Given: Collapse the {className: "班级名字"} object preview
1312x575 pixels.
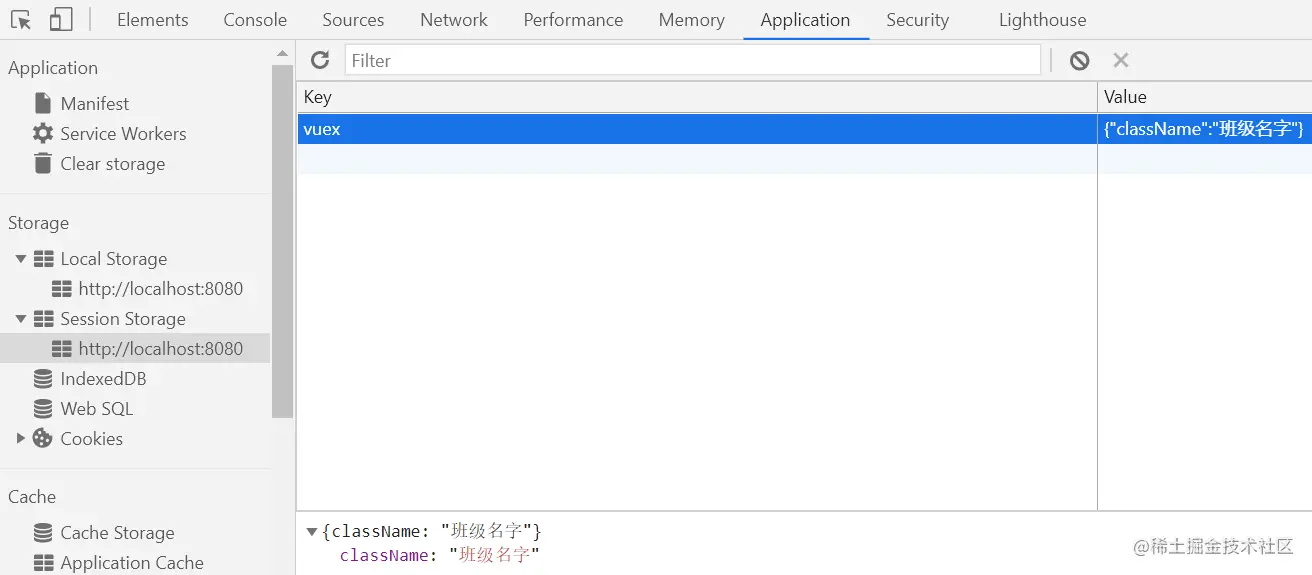Looking at the screenshot, I should click(x=312, y=531).
